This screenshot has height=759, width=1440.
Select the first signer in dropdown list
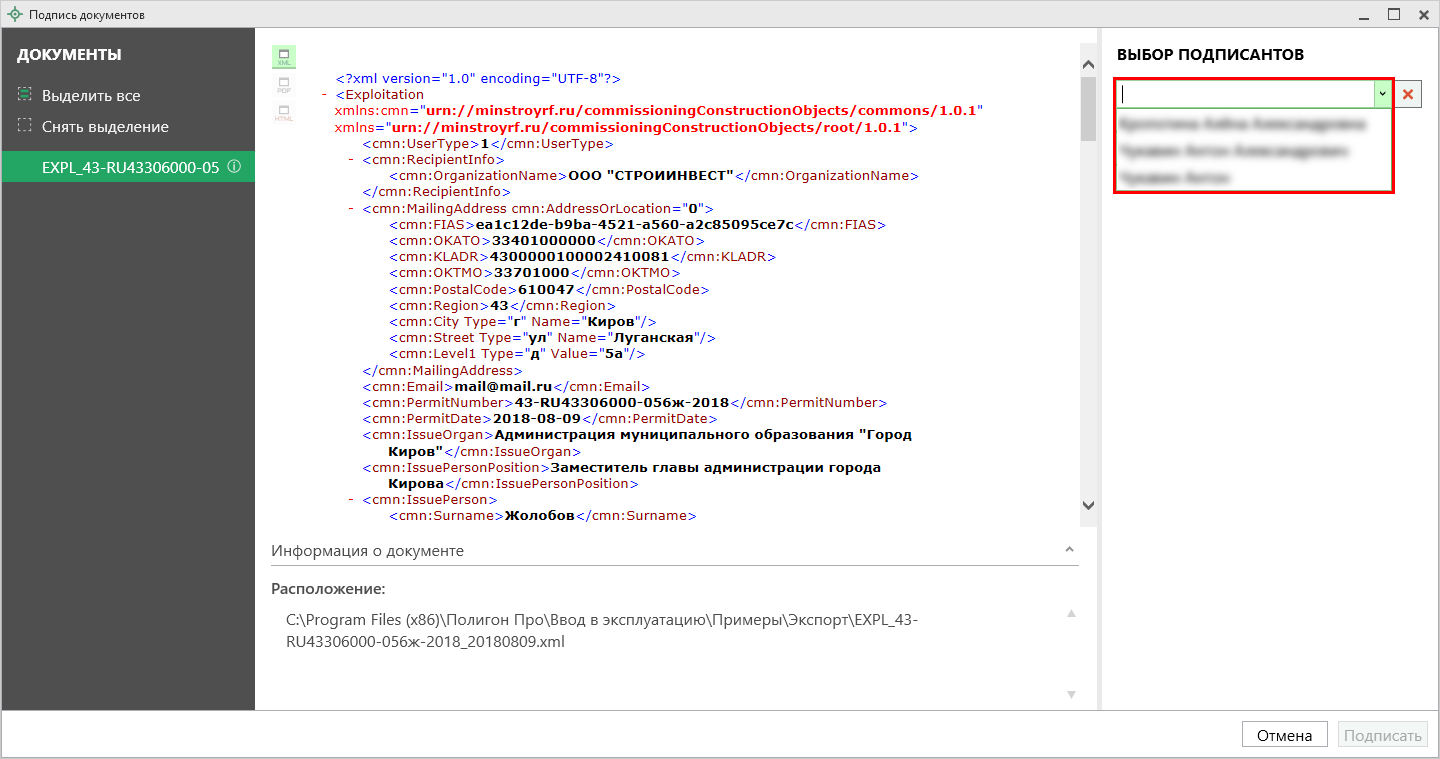tap(1242, 125)
